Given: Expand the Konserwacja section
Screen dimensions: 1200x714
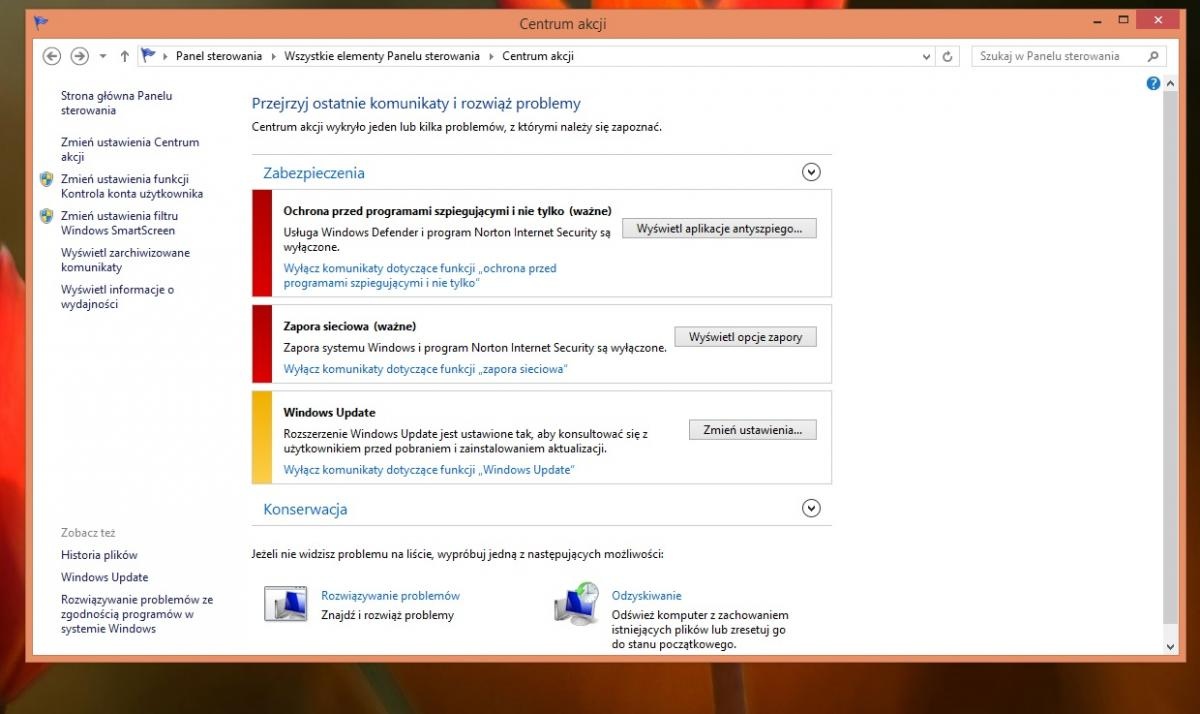Looking at the screenshot, I should [x=811, y=508].
